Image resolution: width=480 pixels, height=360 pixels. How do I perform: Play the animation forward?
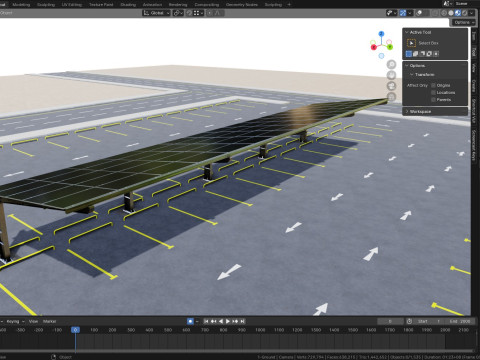click(x=228, y=321)
